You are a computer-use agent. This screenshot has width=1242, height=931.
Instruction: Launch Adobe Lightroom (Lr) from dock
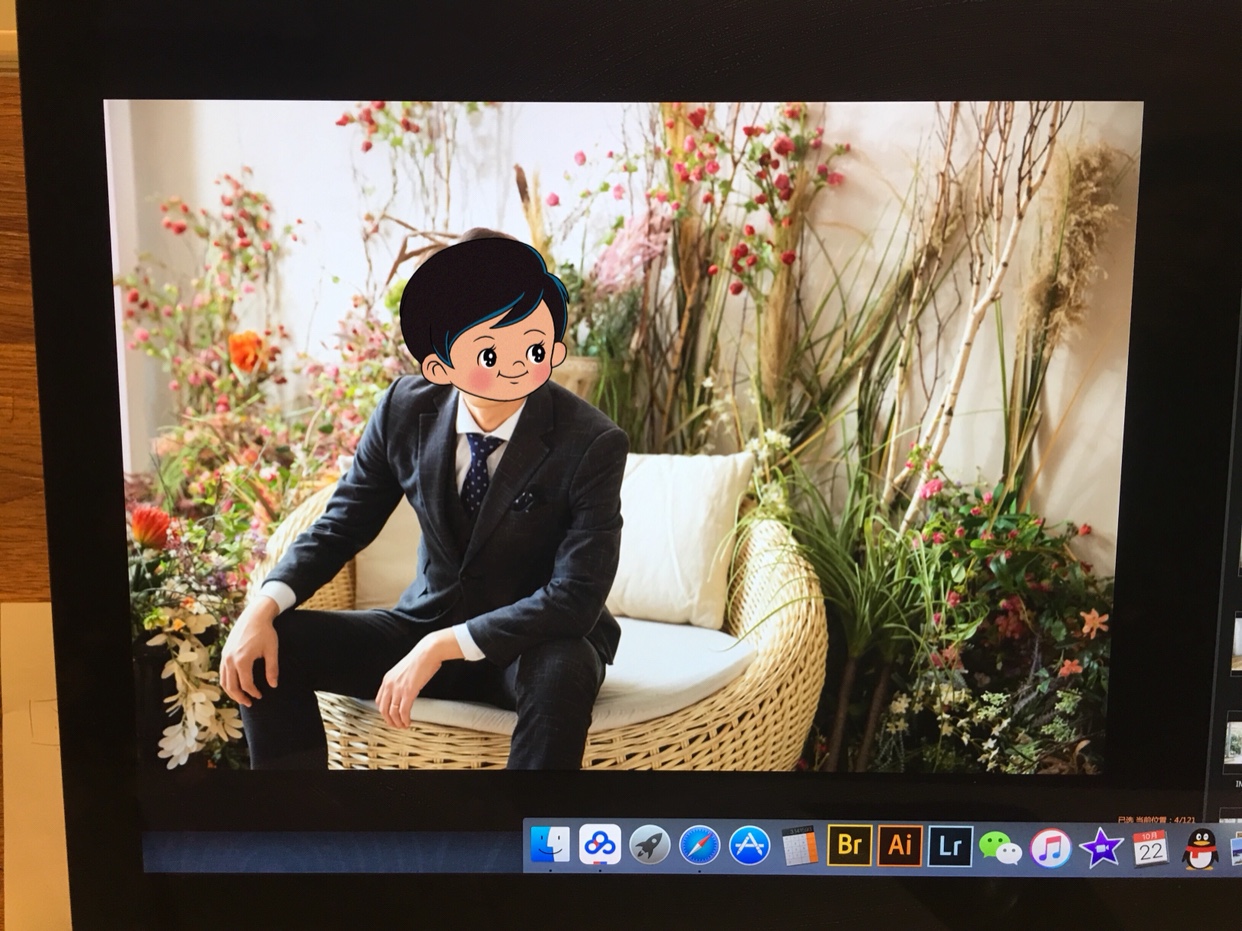pyautogui.click(x=950, y=846)
